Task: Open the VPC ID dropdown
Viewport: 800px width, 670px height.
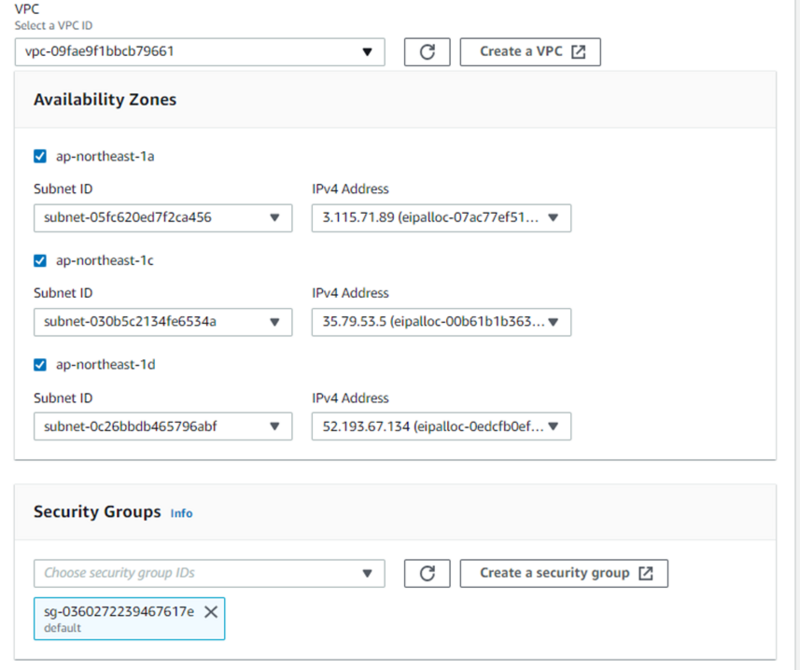Action: click(x=199, y=52)
